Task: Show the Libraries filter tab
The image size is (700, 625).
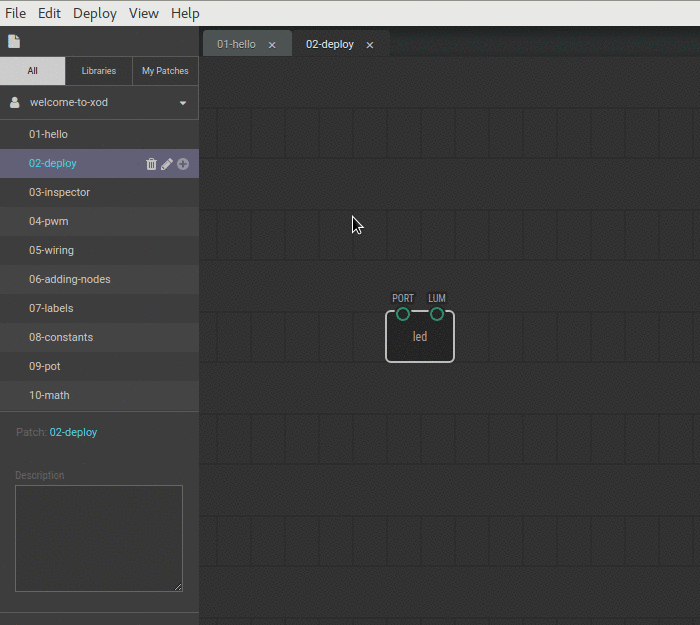Action: pyautogui.click(x=99, y=71)
